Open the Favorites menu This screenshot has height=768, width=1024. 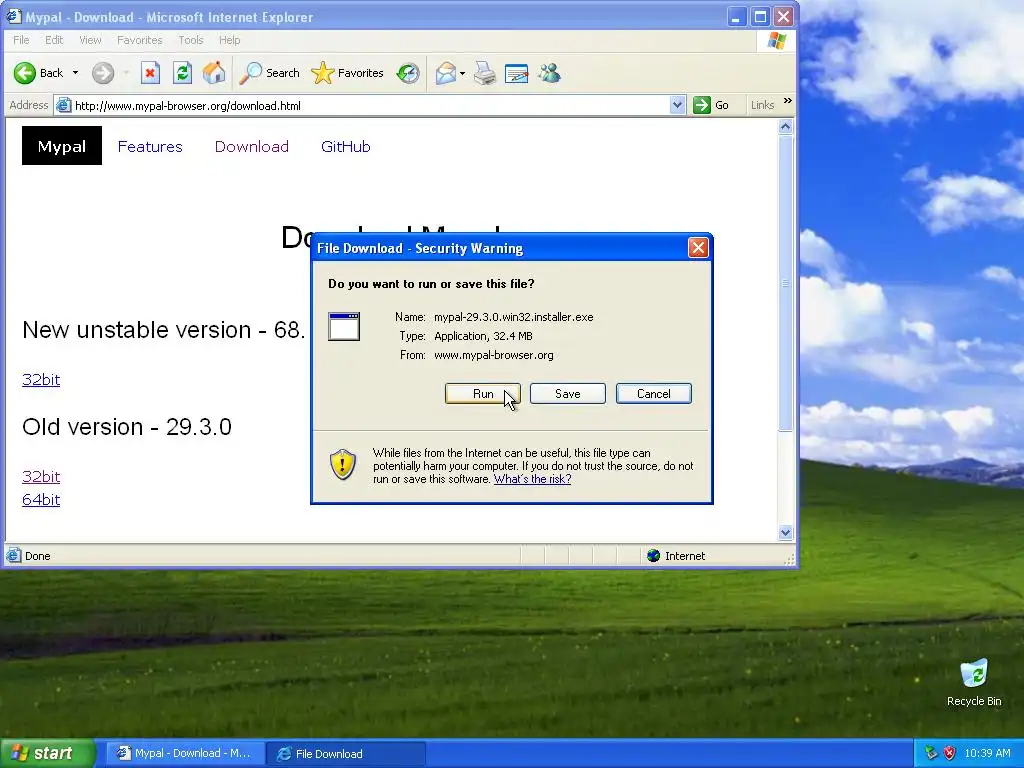pos(140,40)
